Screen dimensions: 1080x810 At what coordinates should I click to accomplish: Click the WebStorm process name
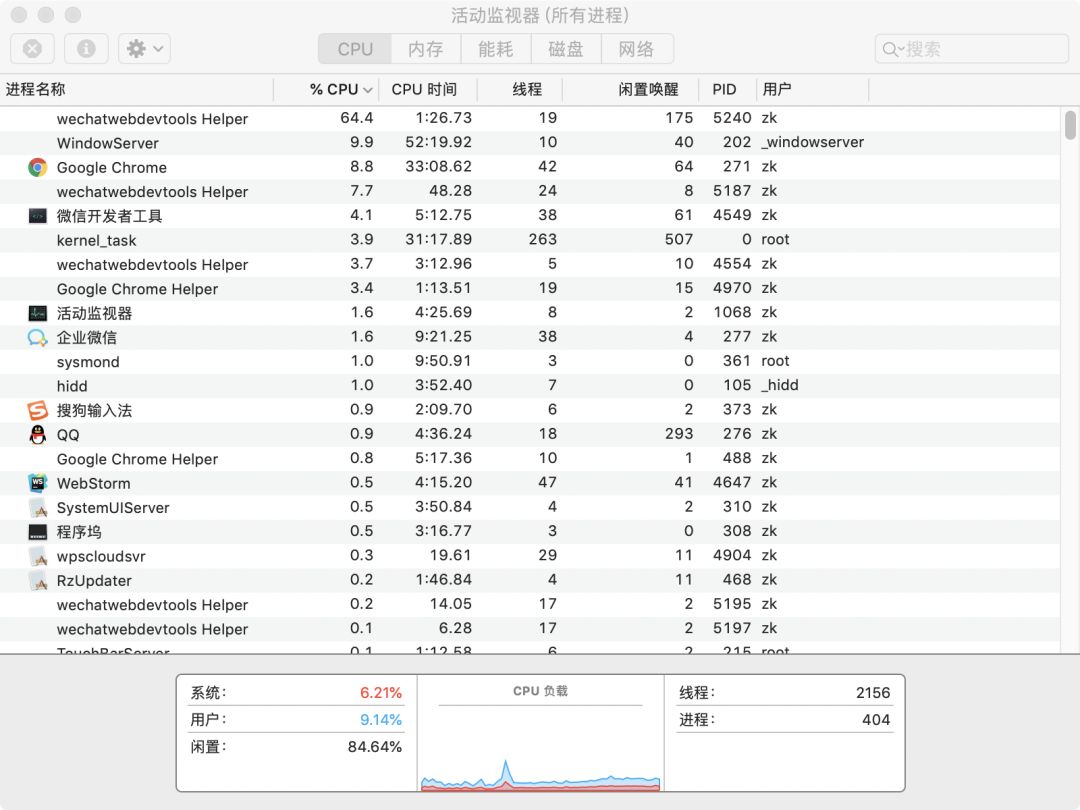tap(94, 484)
